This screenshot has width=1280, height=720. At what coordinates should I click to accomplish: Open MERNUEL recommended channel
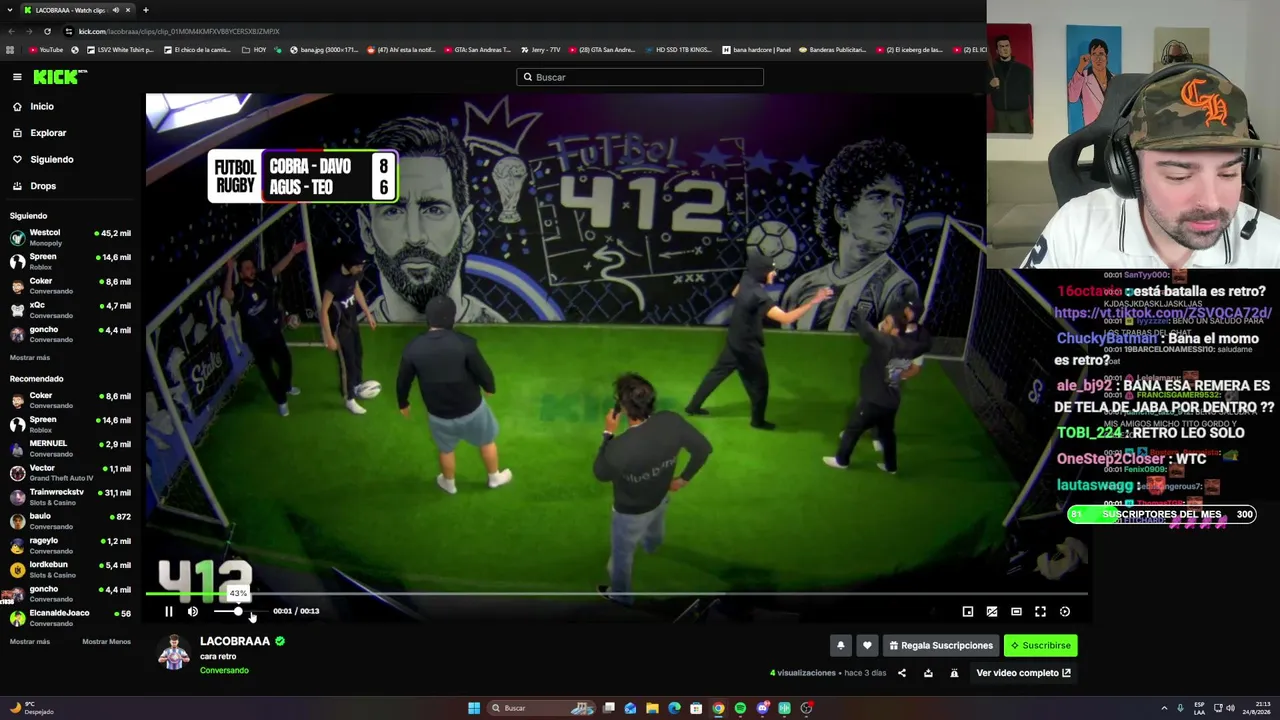coord(70,448)
